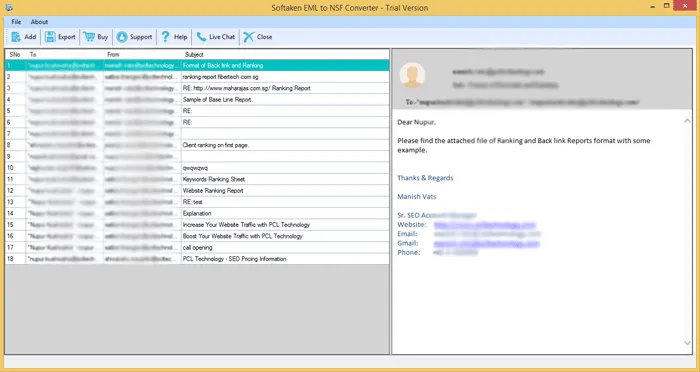Click 'Manish Vats' in the email body

pyautogui.click(x=417, y=196)
